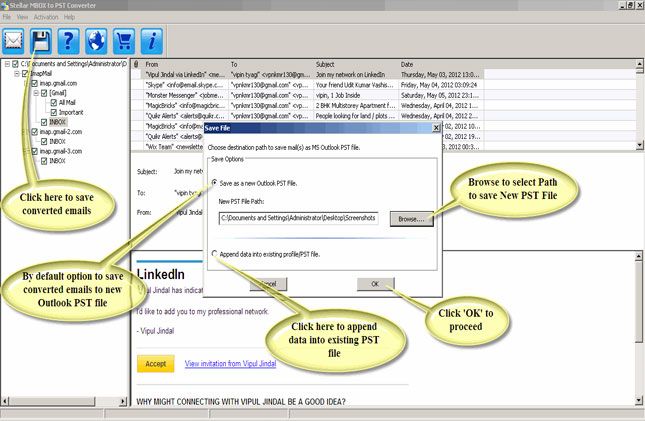Click Browse to choose PST path
This screenshot has height=421, width=645.
(x=411, y=219)
